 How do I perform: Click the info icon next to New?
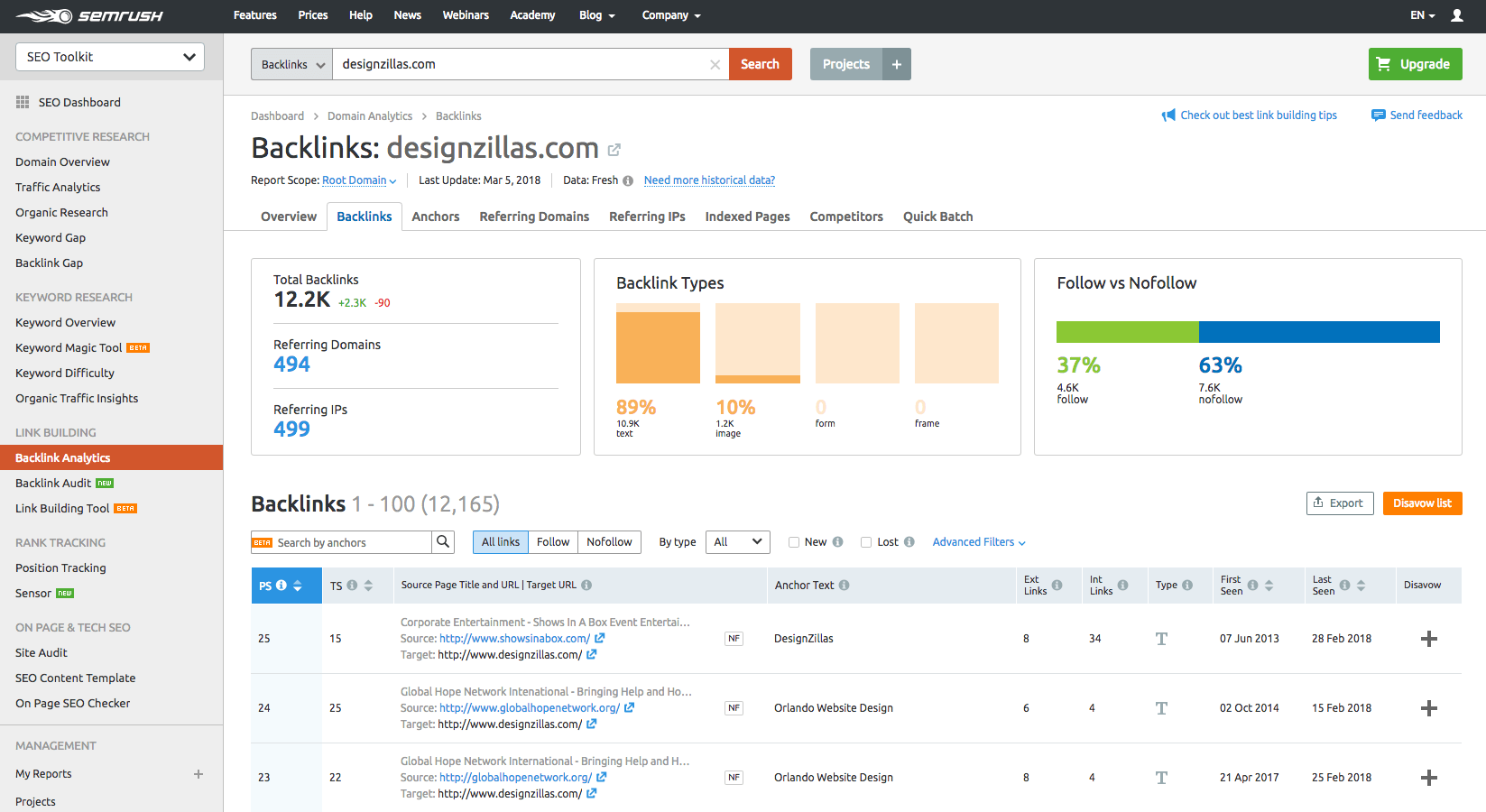[x=837, y=542]
